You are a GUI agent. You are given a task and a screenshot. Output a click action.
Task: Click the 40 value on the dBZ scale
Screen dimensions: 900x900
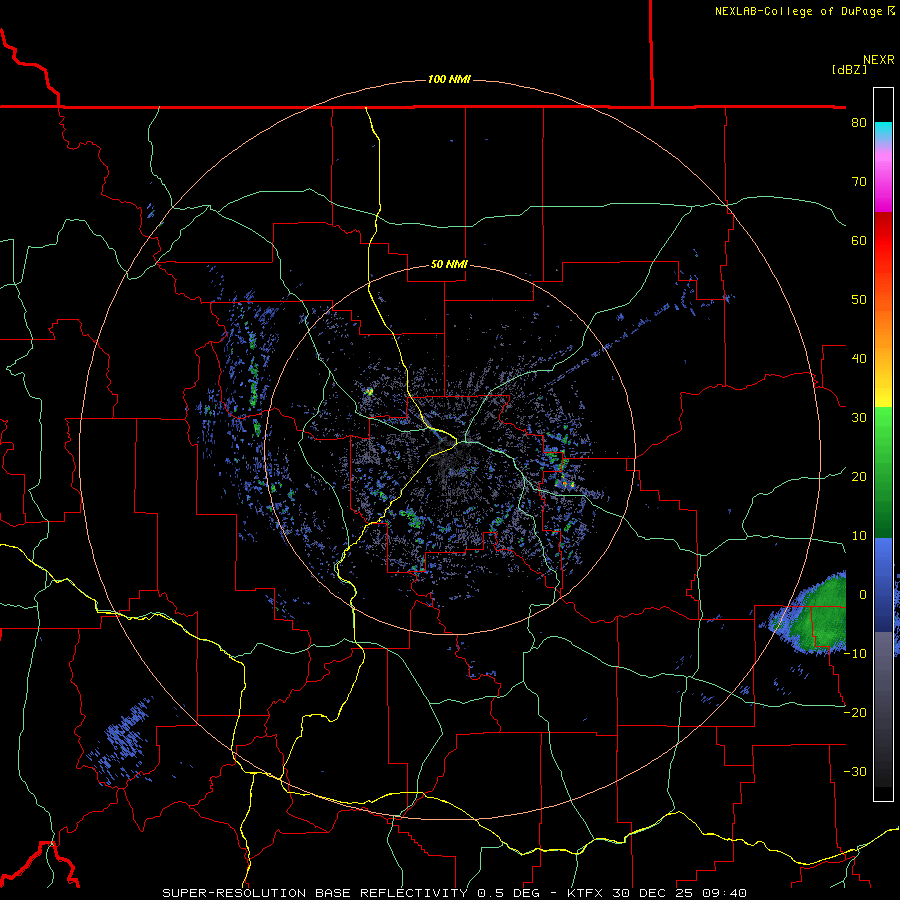click(x=859, y=359)
